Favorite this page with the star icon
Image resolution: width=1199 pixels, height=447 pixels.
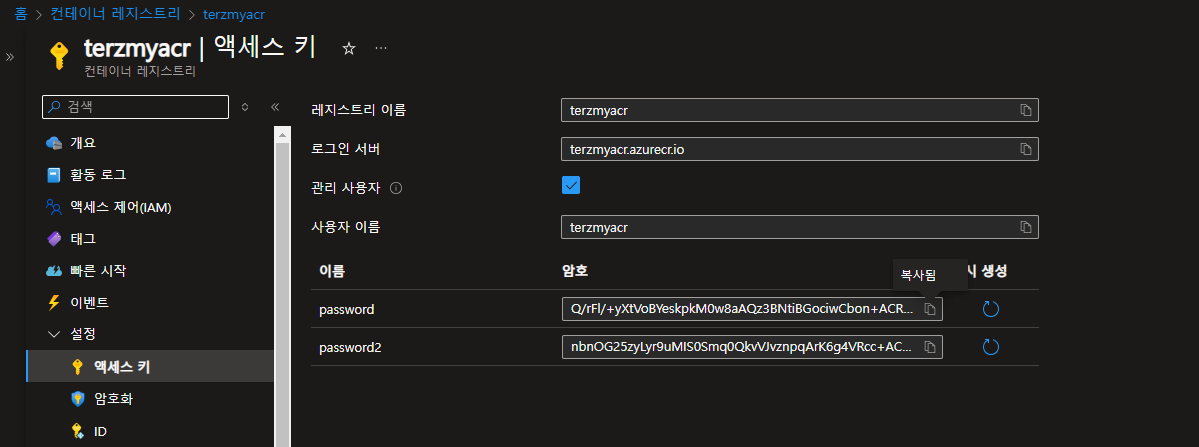point(349,48)
